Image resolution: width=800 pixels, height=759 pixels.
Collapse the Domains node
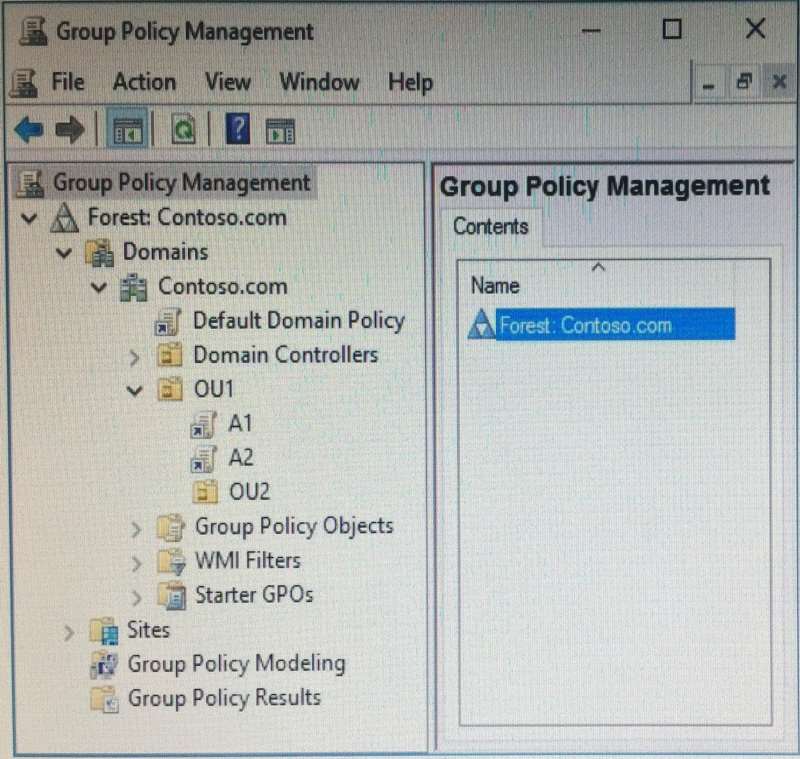(64, 252)
